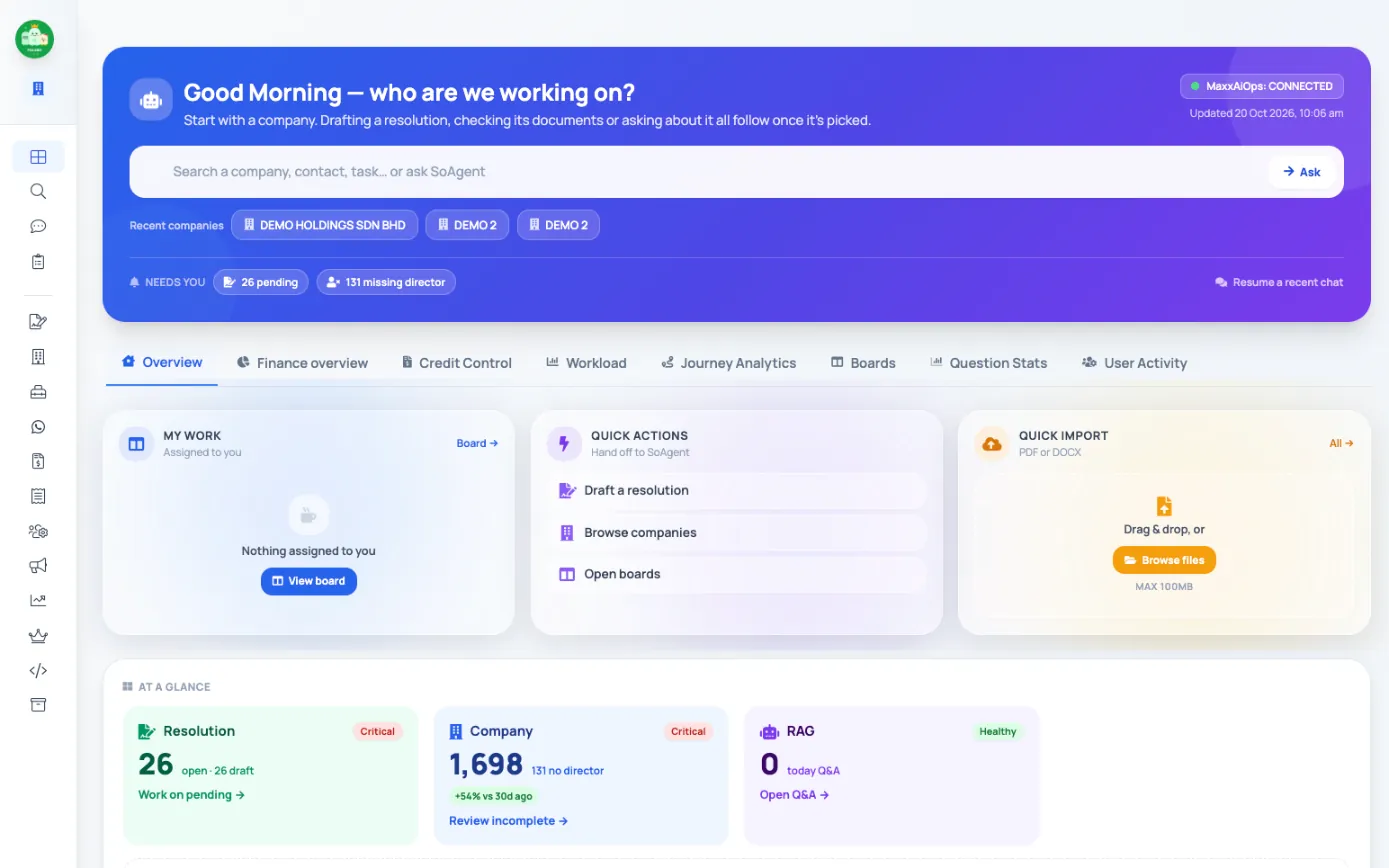Open the Credit Control tab
Viewport: 1389px width, 868px height.
tap(456, 363)
